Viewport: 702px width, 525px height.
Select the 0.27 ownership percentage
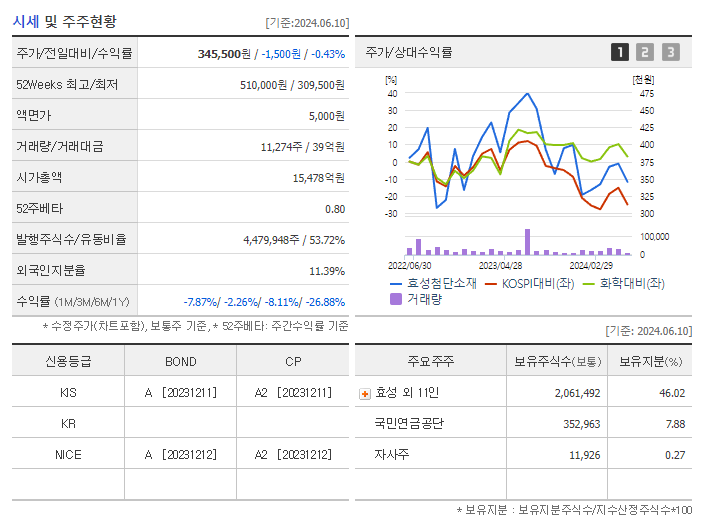[x=675, y=456]
